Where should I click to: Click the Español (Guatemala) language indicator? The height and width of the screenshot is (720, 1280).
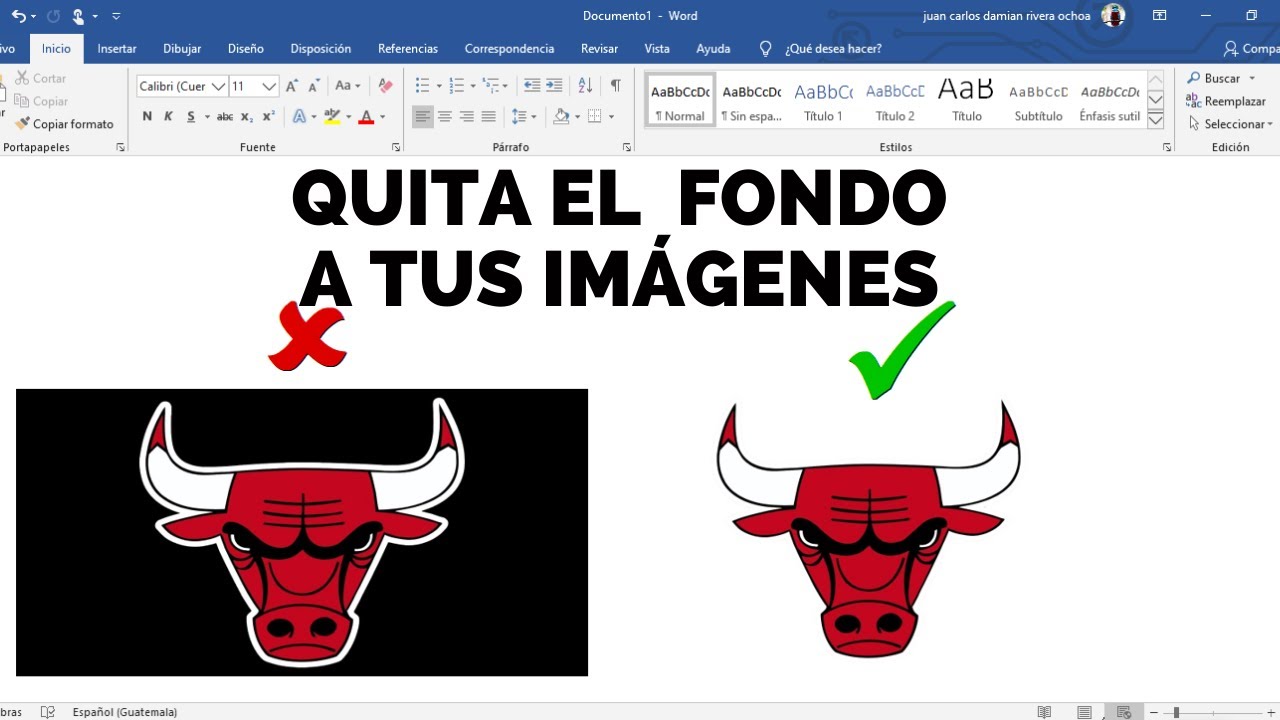[x=125, y=712]
